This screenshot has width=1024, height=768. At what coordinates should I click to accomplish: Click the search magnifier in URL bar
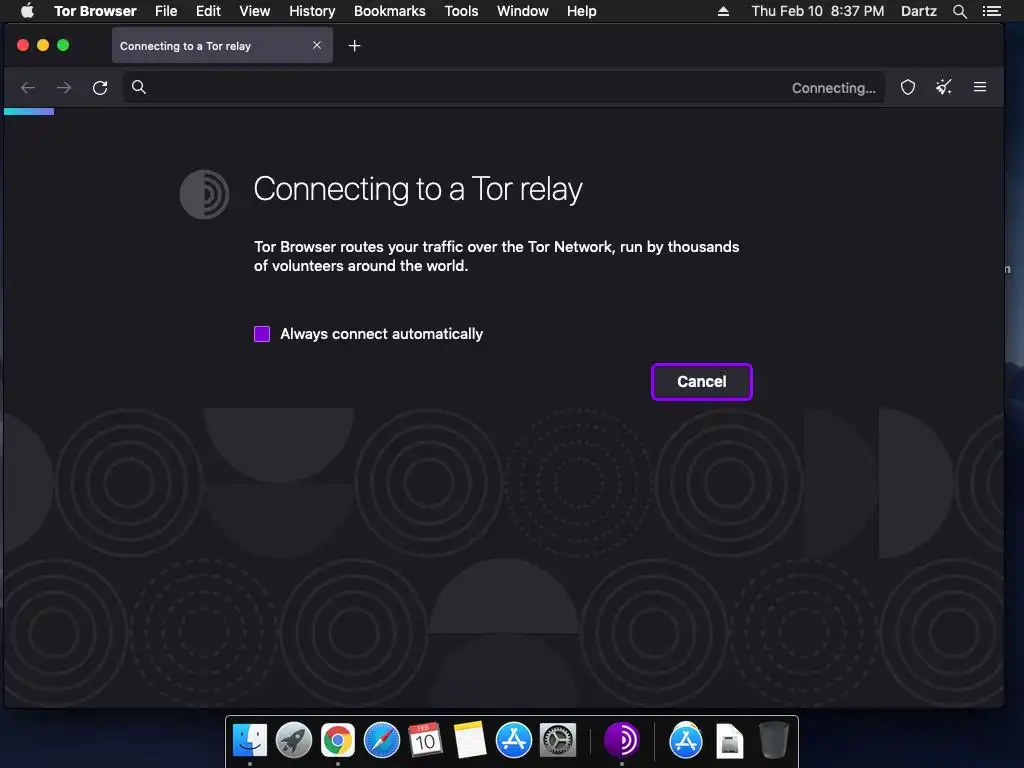coord(138,87)
